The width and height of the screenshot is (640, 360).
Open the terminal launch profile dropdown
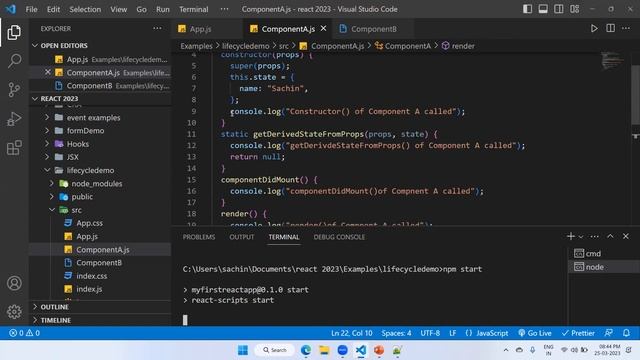[x=581, y=237]
